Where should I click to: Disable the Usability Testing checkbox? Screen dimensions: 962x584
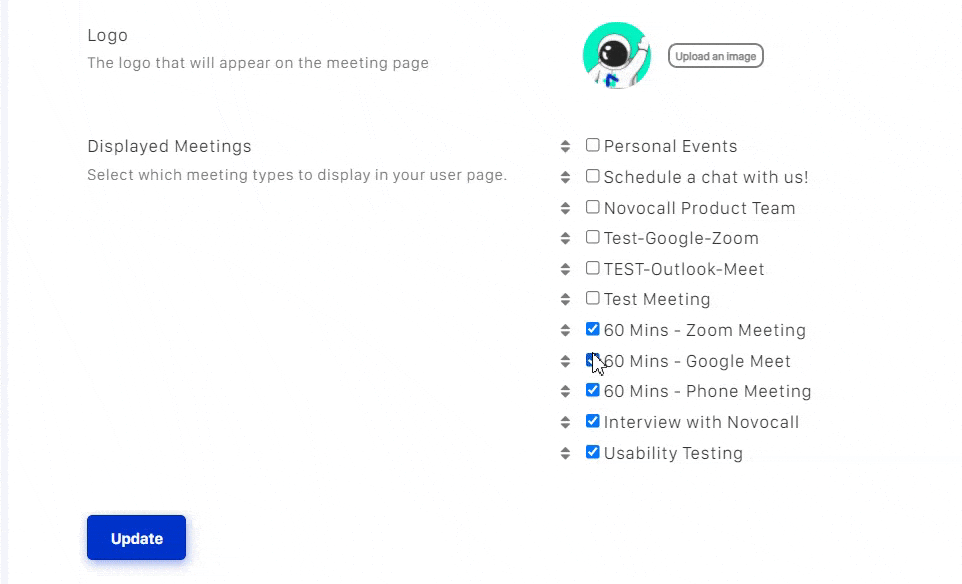click(x=593, y=452)
